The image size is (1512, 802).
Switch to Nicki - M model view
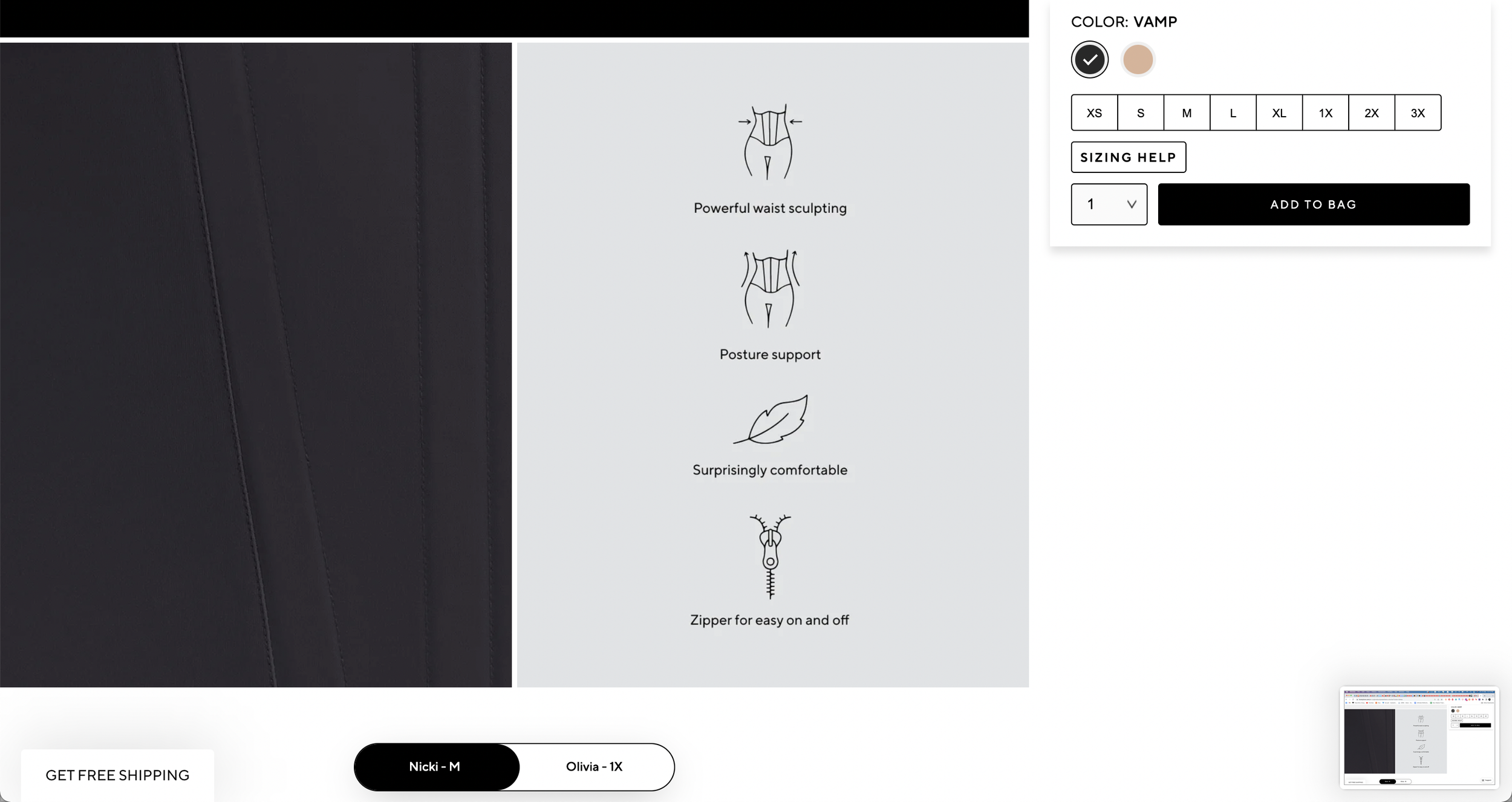tap(436, 766)
